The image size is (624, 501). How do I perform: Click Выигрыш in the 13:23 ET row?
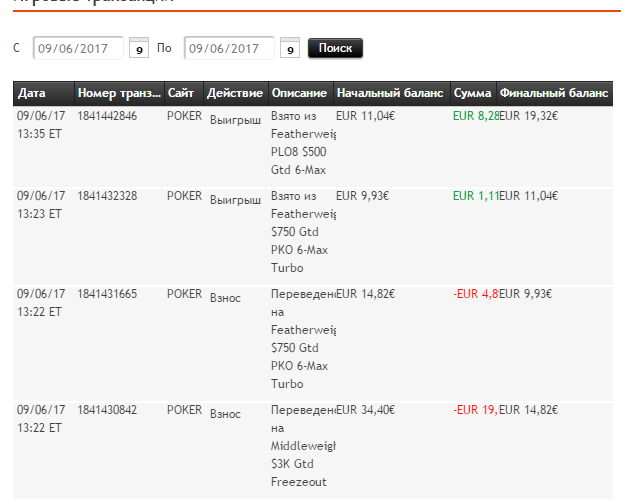click(x=235, y=200)
